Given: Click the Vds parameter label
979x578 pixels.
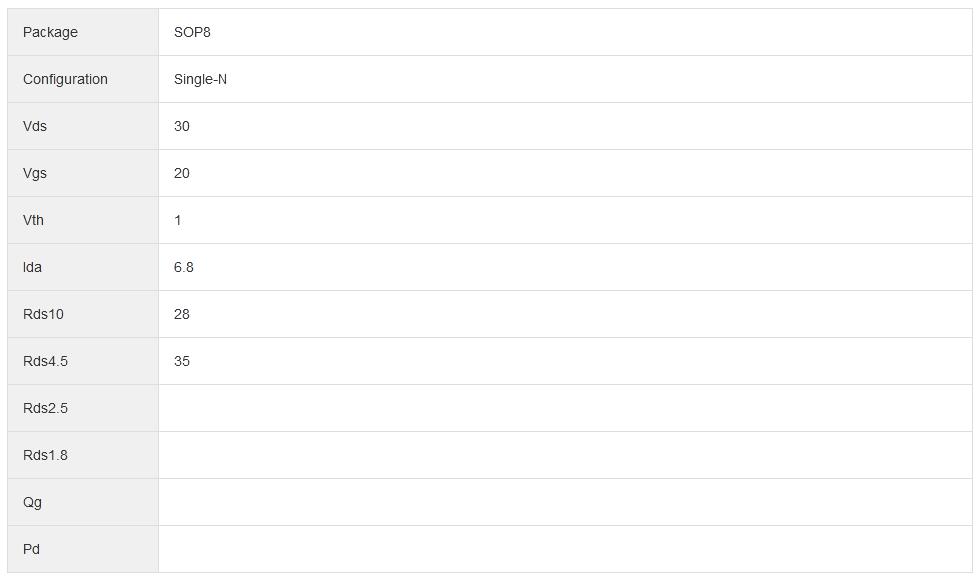Looking at the screenshot, I should click(x=35, y=126).
